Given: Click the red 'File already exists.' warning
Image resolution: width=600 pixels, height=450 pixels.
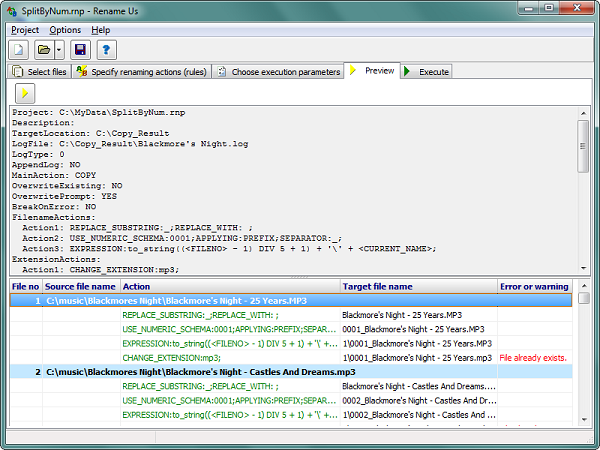Looking at the screenshot, I should point(533,358).
